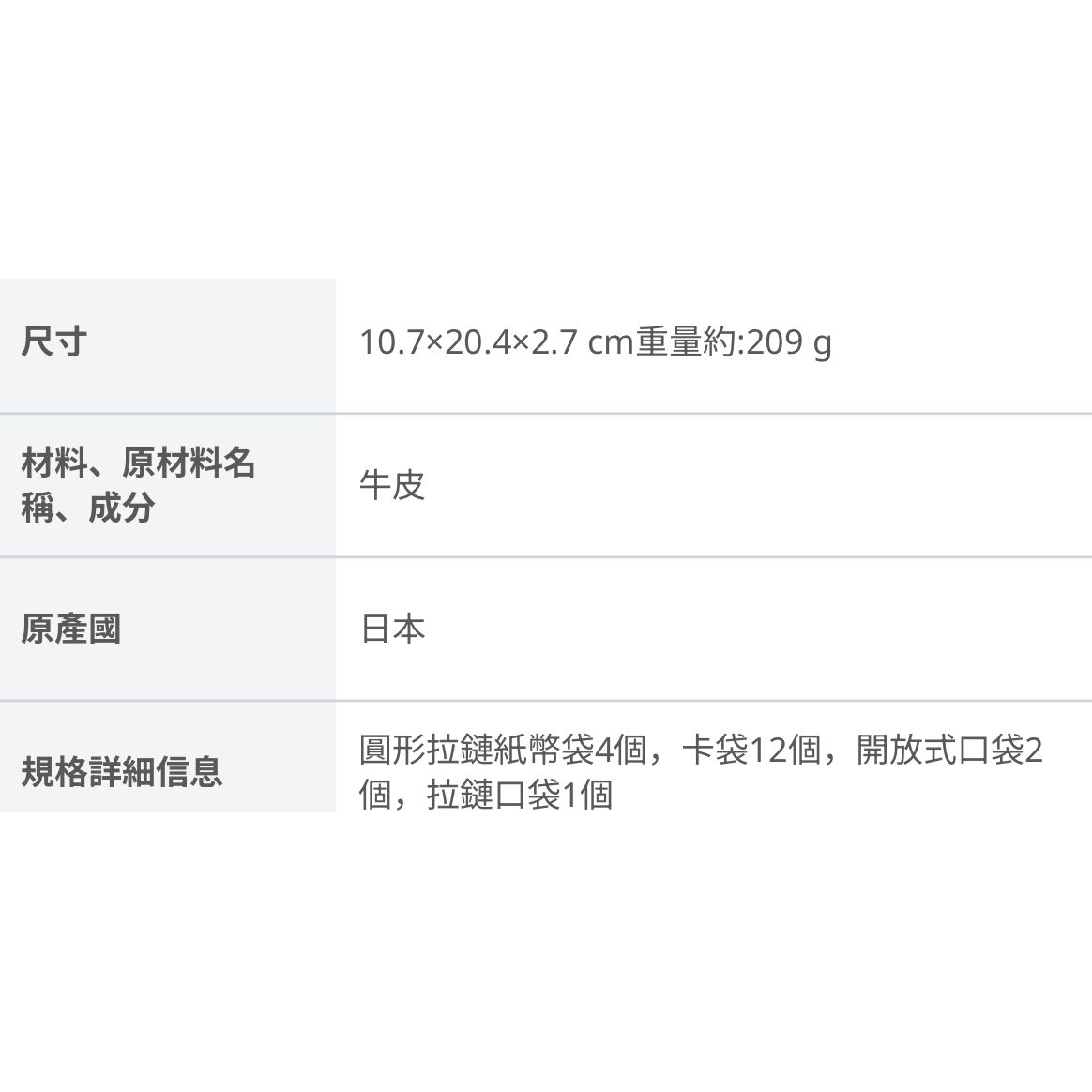Select the 10.7×20.4×2.7 dimensions text

(x=469, y=342)
